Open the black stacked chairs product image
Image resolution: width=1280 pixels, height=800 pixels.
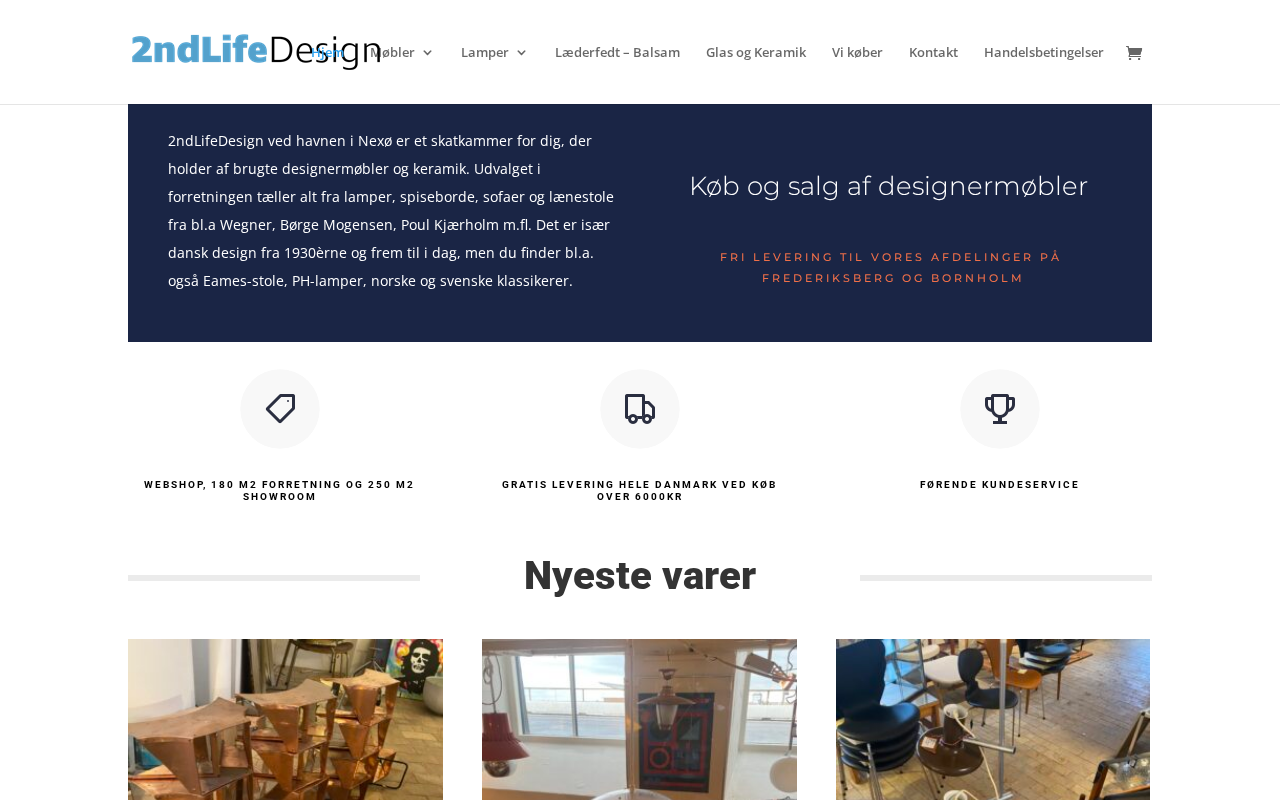click(x=993, y=719)
